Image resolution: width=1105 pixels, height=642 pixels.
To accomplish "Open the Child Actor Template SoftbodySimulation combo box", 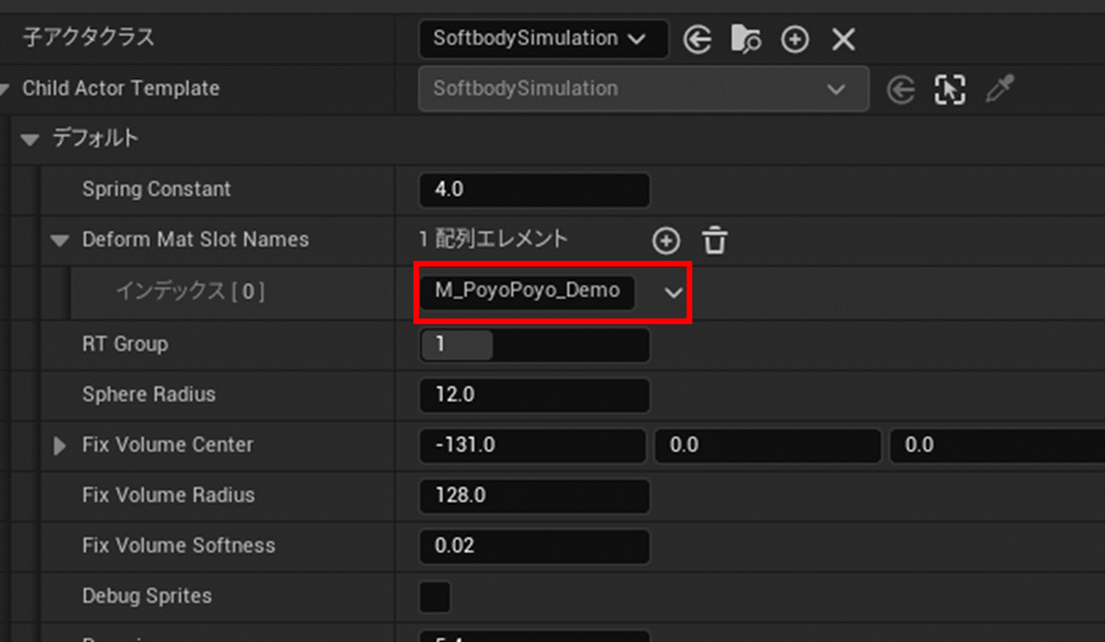I will click(x=643, y=89).
